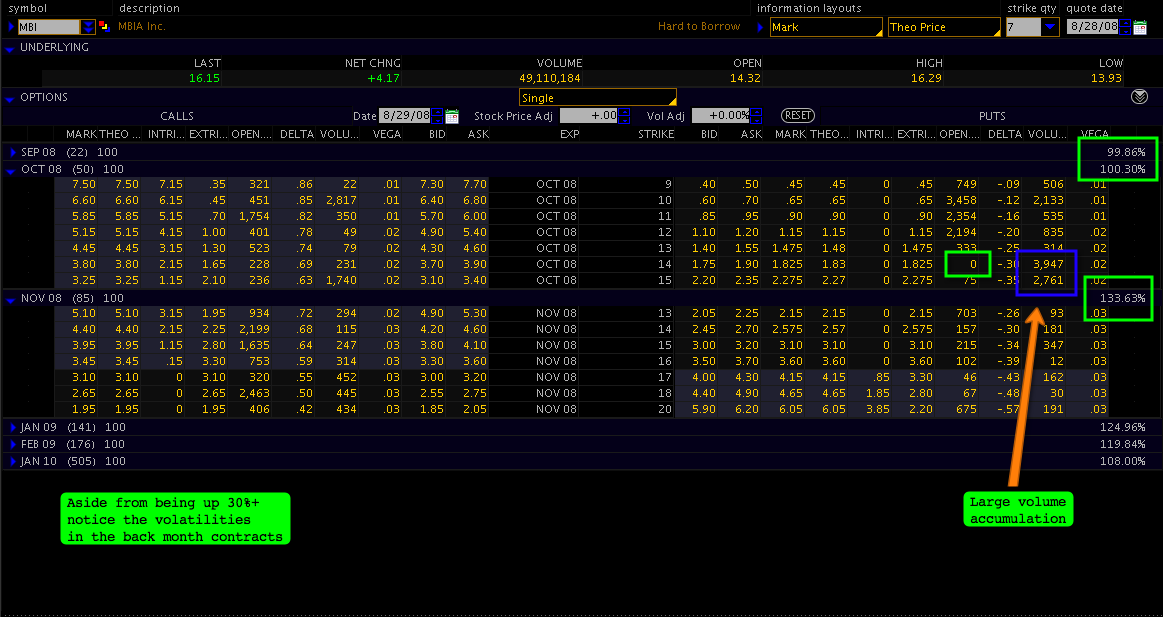
Task: Click the round double-chevron icon above PUTS
Action: click(x=1139, y=97)
